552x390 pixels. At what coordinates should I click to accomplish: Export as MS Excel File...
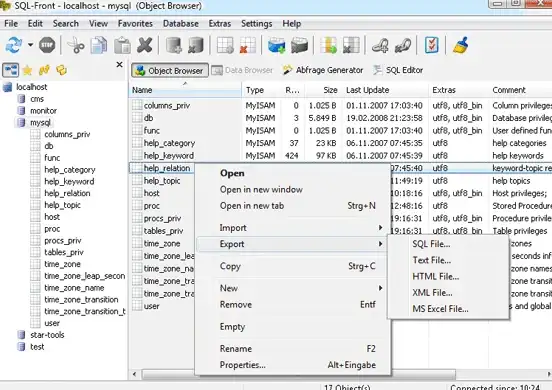[x=448, y=309]
